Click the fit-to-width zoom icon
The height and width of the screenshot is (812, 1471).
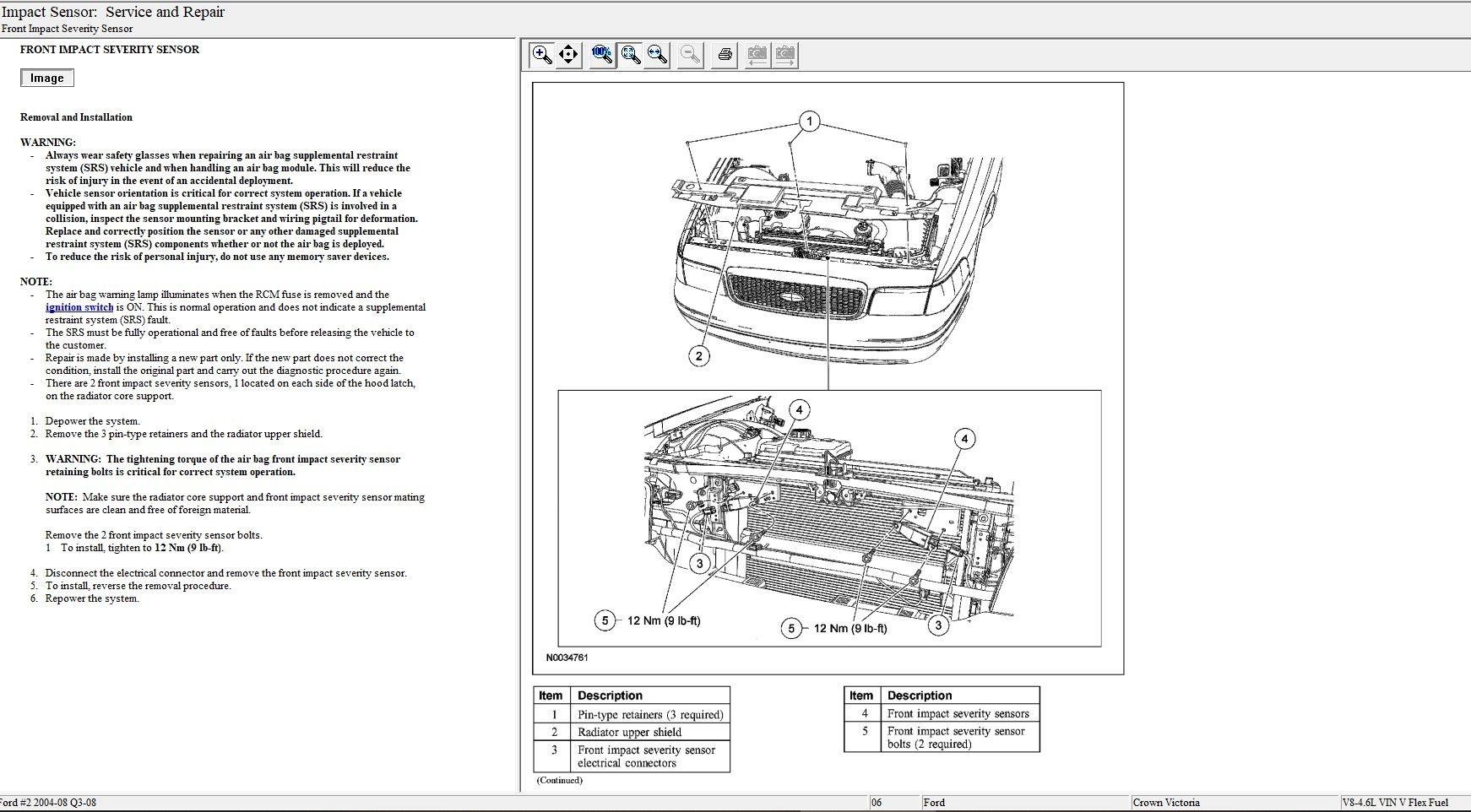(x=657, y=55)
